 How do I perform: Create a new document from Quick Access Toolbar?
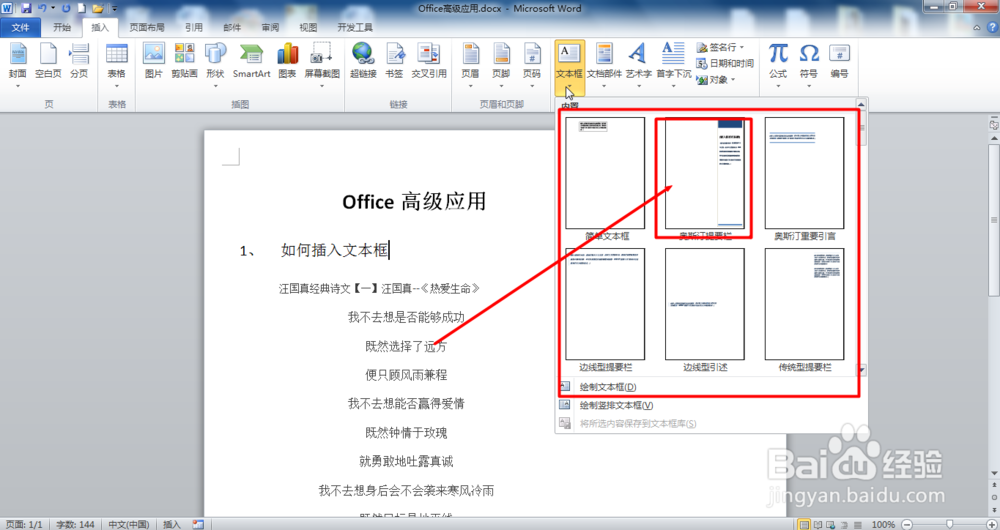pos(82,8)
